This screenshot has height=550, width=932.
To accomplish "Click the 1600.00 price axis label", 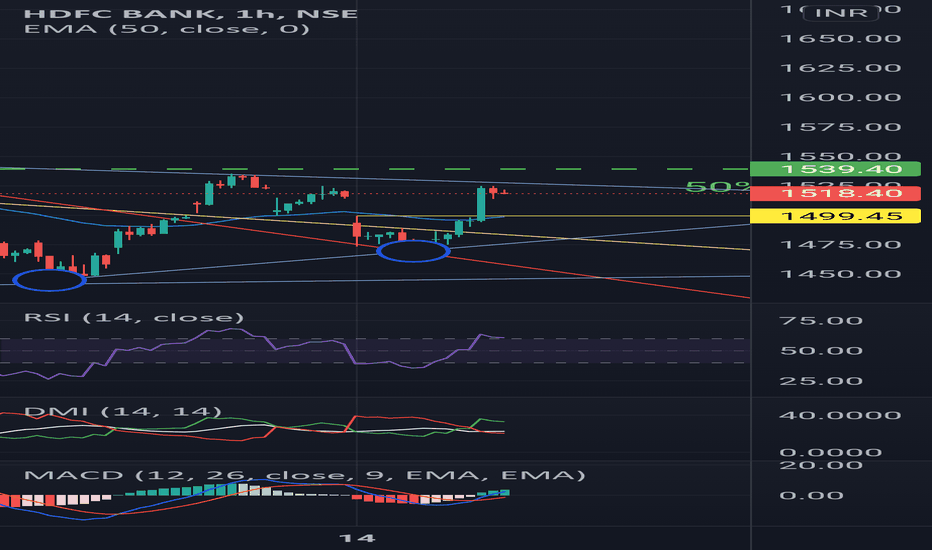I will (840, 98).
